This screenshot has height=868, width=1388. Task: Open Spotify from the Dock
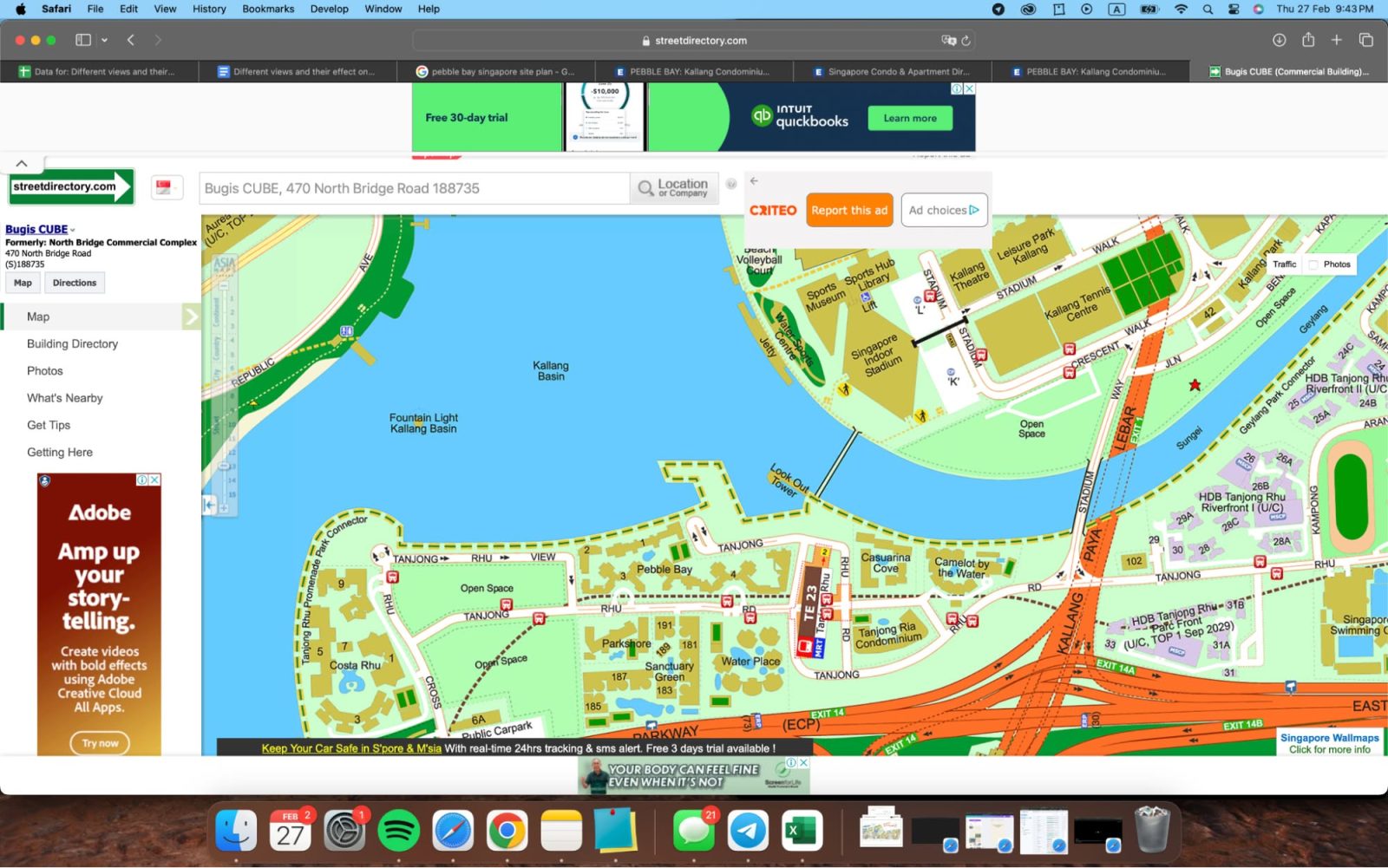pyautogui.click(x=399, y=832)
